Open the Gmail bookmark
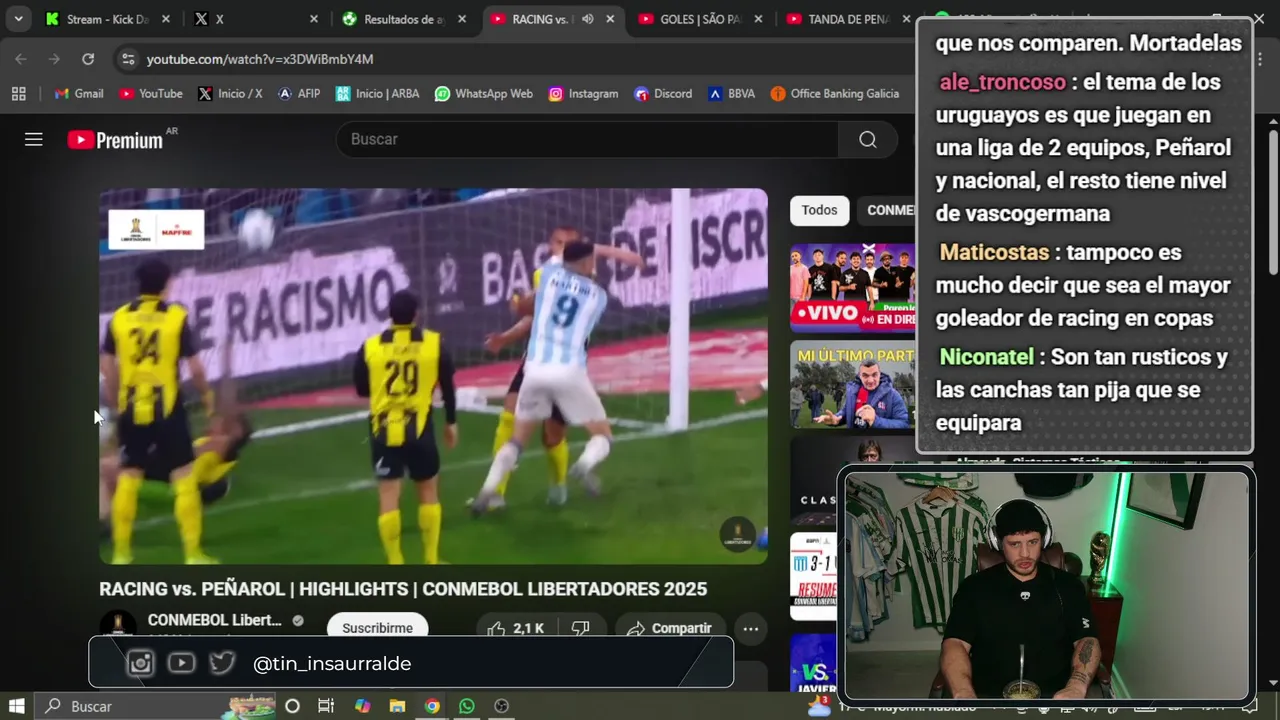Image resolution: width=1280 pixels, height=720 pixels. 79,93
